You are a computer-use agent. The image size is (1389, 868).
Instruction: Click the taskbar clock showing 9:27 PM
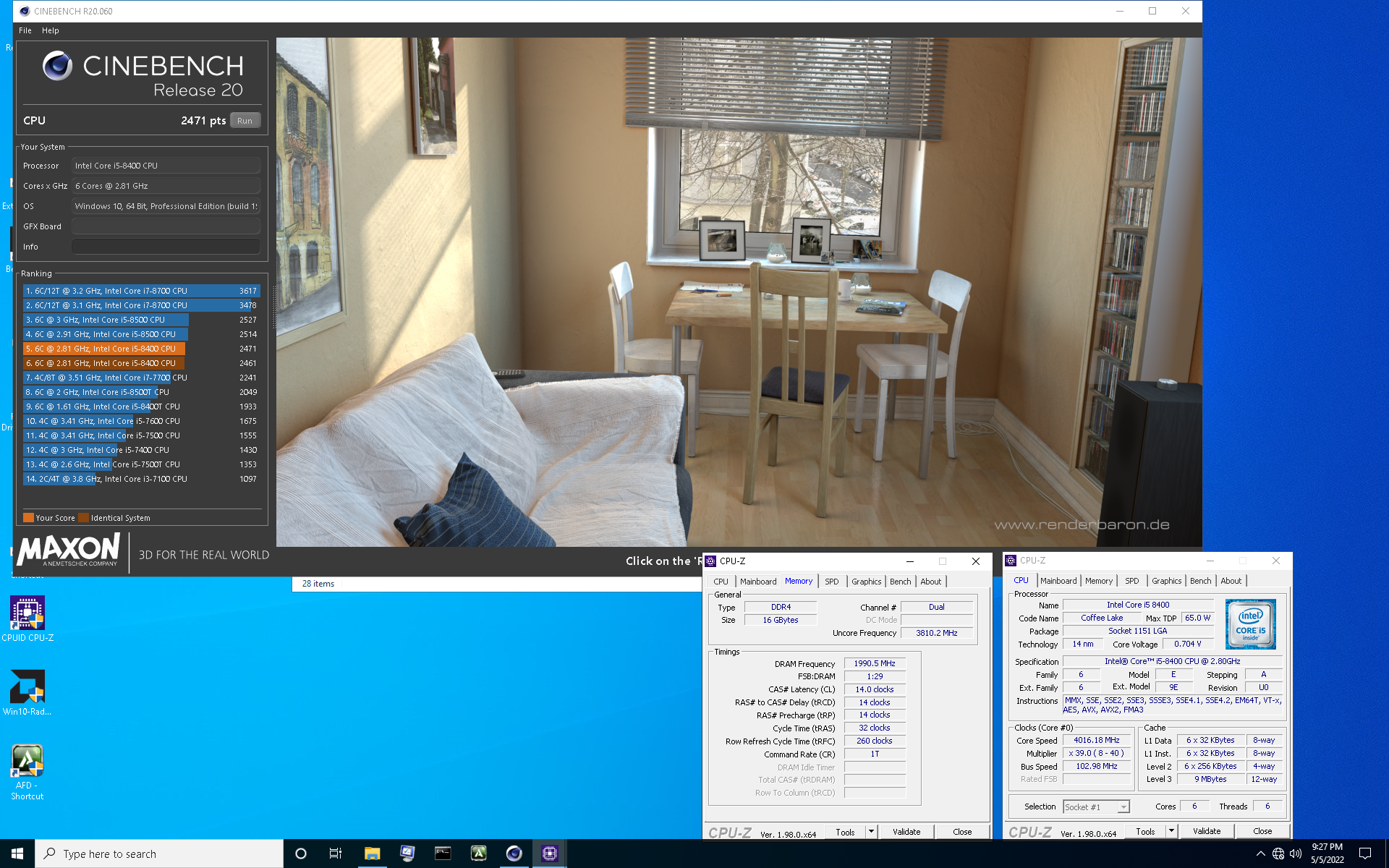click(x=1328, y=854)
